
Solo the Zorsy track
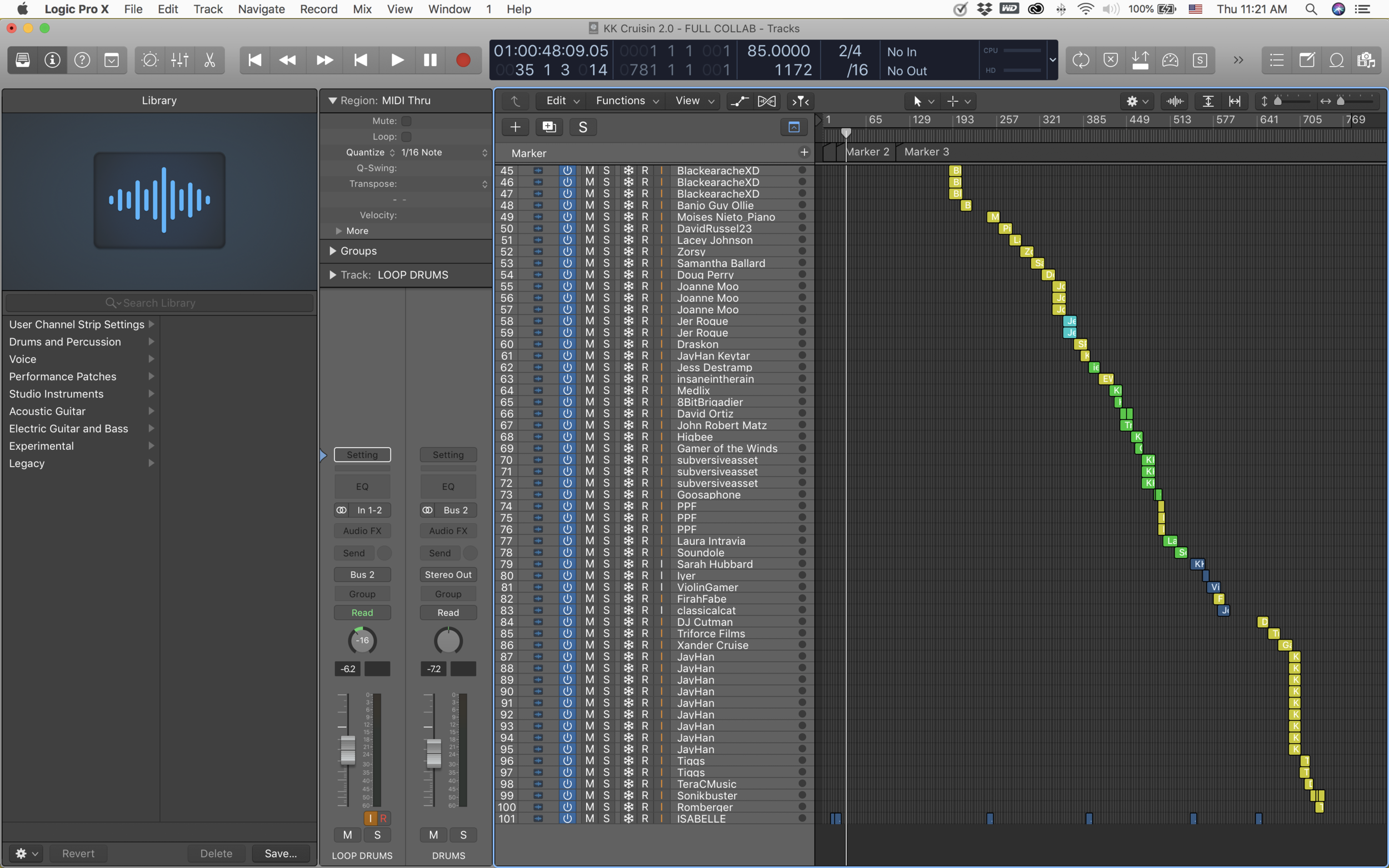click(x=606, y=252)
